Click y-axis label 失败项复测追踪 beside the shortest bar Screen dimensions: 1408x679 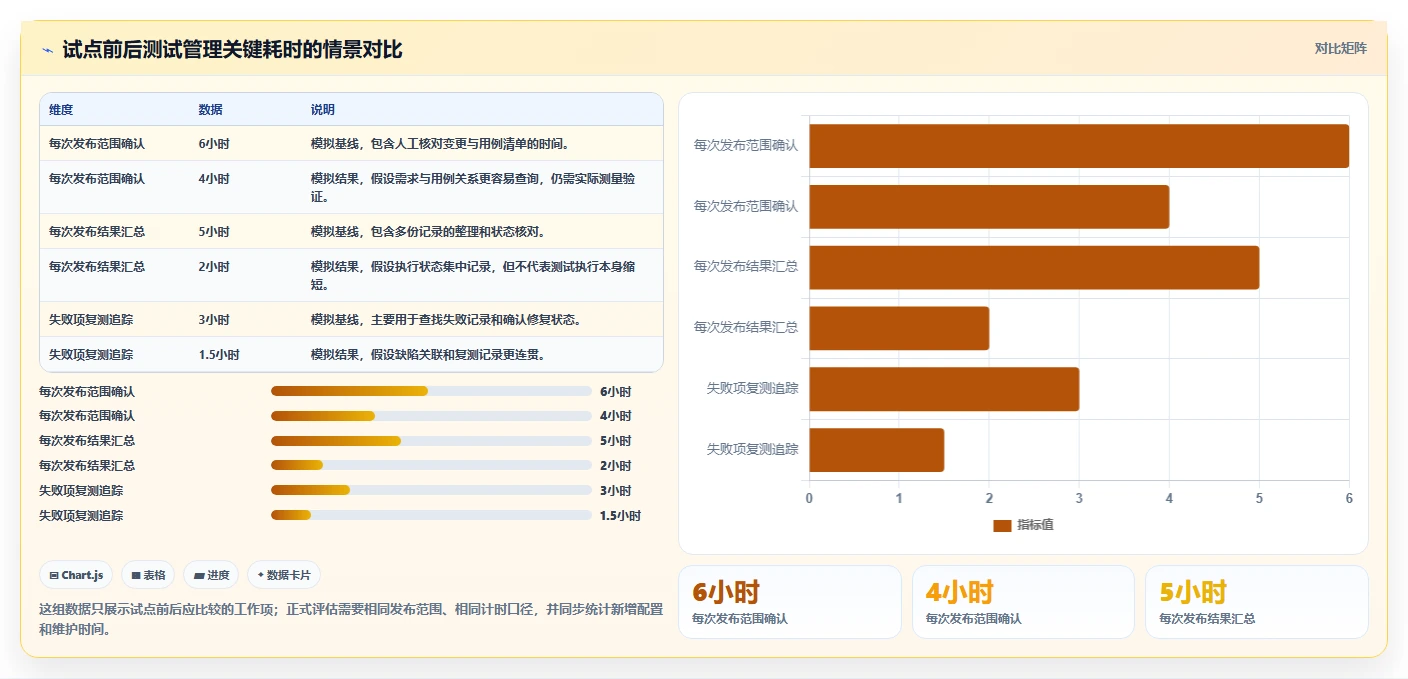click(752, 450)
